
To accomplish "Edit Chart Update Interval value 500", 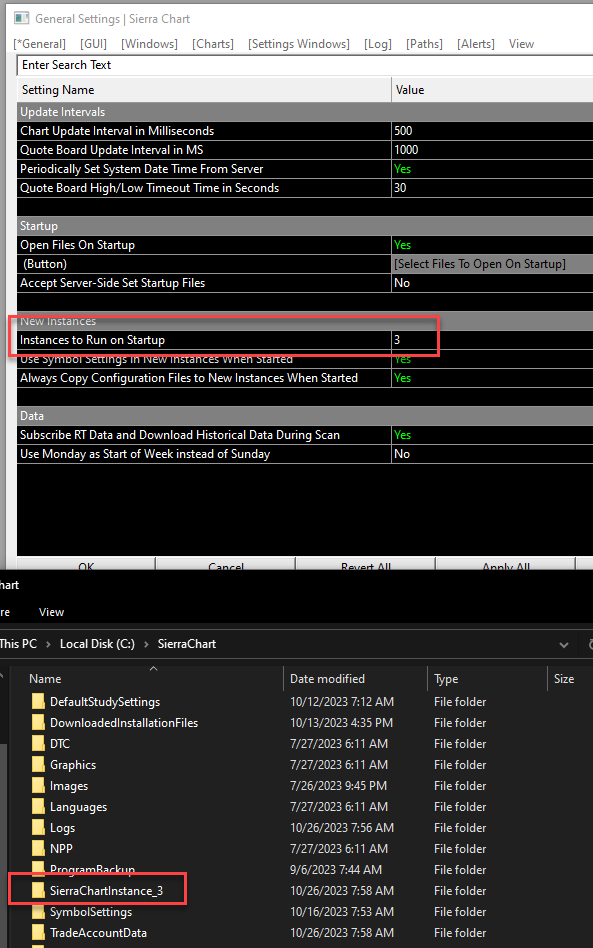I will 493,131.
